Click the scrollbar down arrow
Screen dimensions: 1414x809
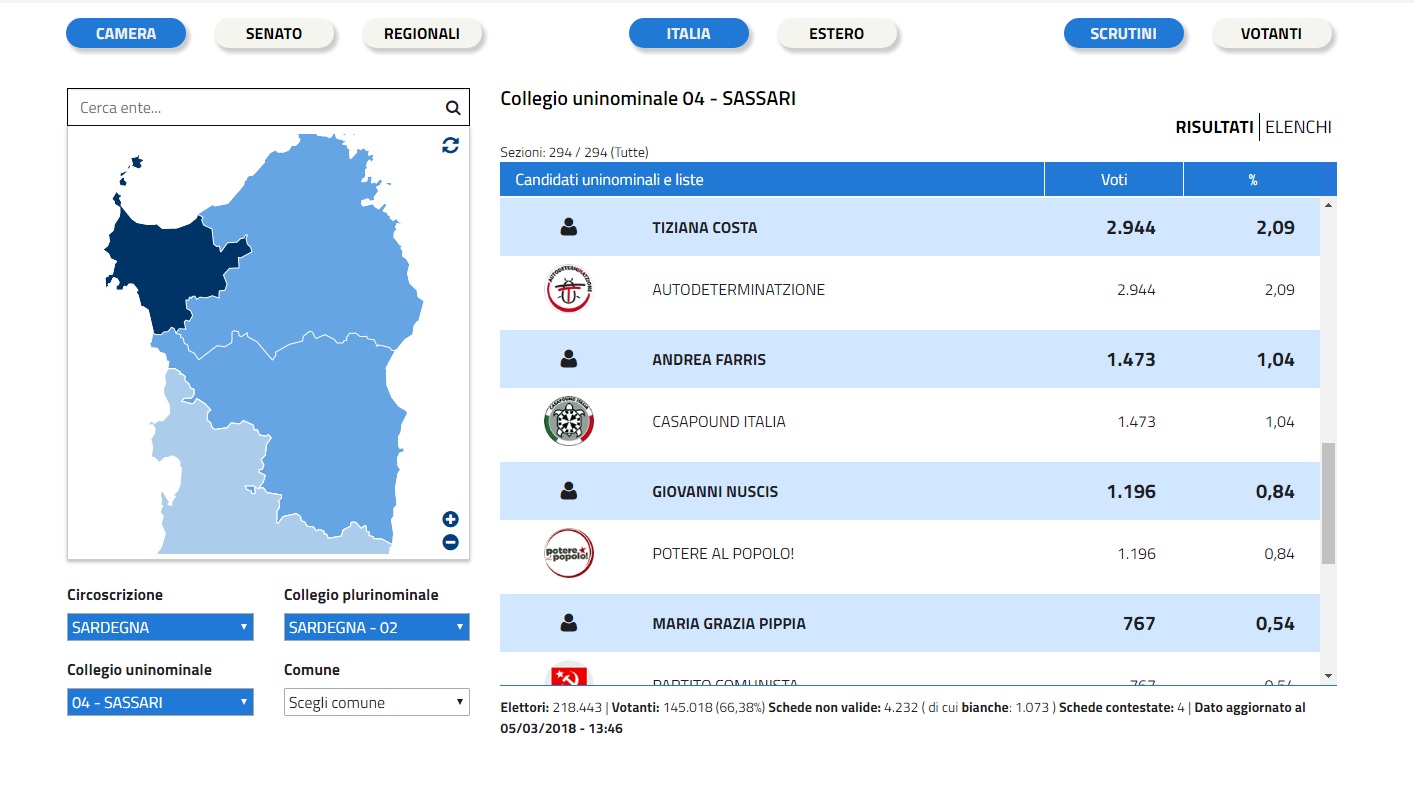1328,675
